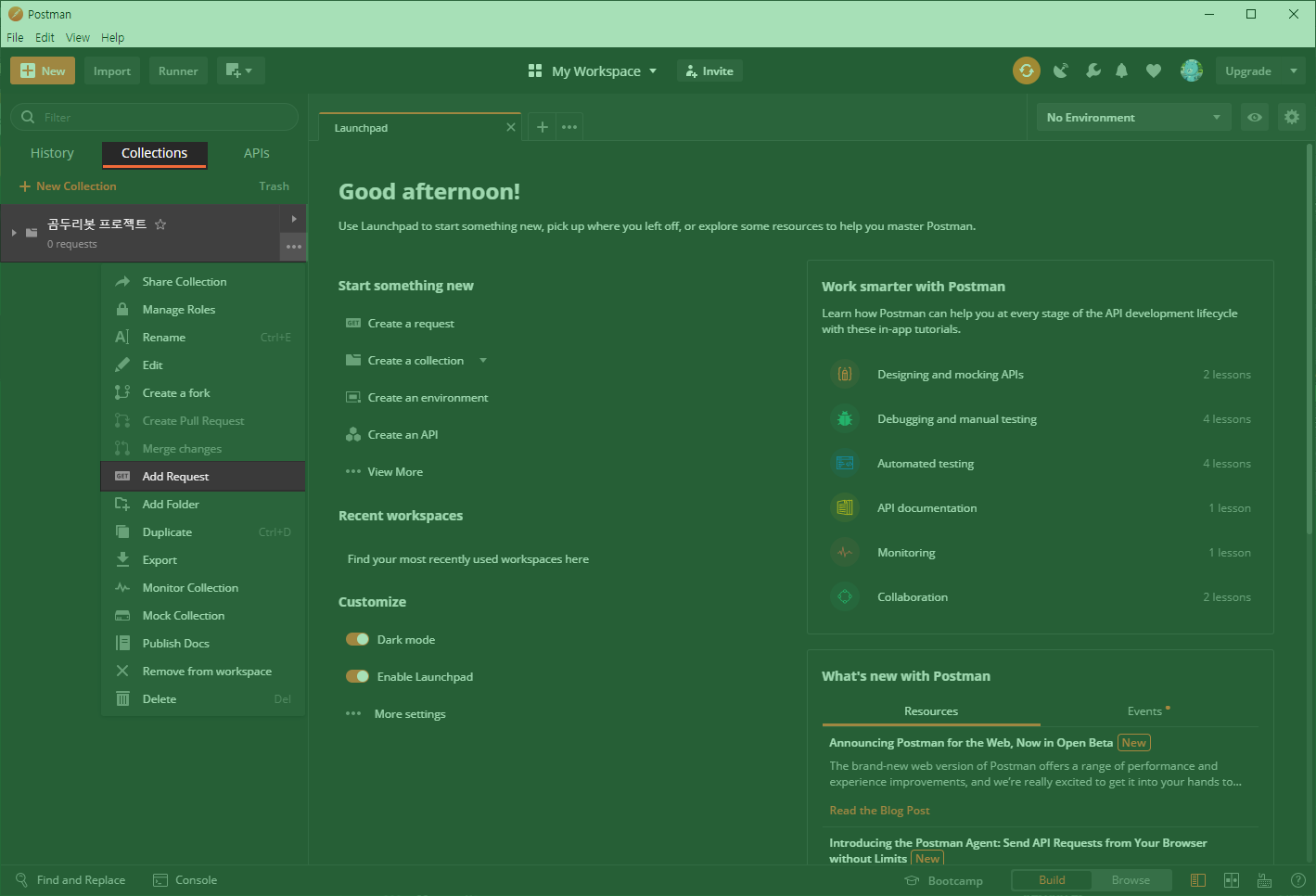Screen dimensions: 1316x896
Task: Choose Manage Roles menu entry
Action: pyautogui.click(x=203, y=310)
